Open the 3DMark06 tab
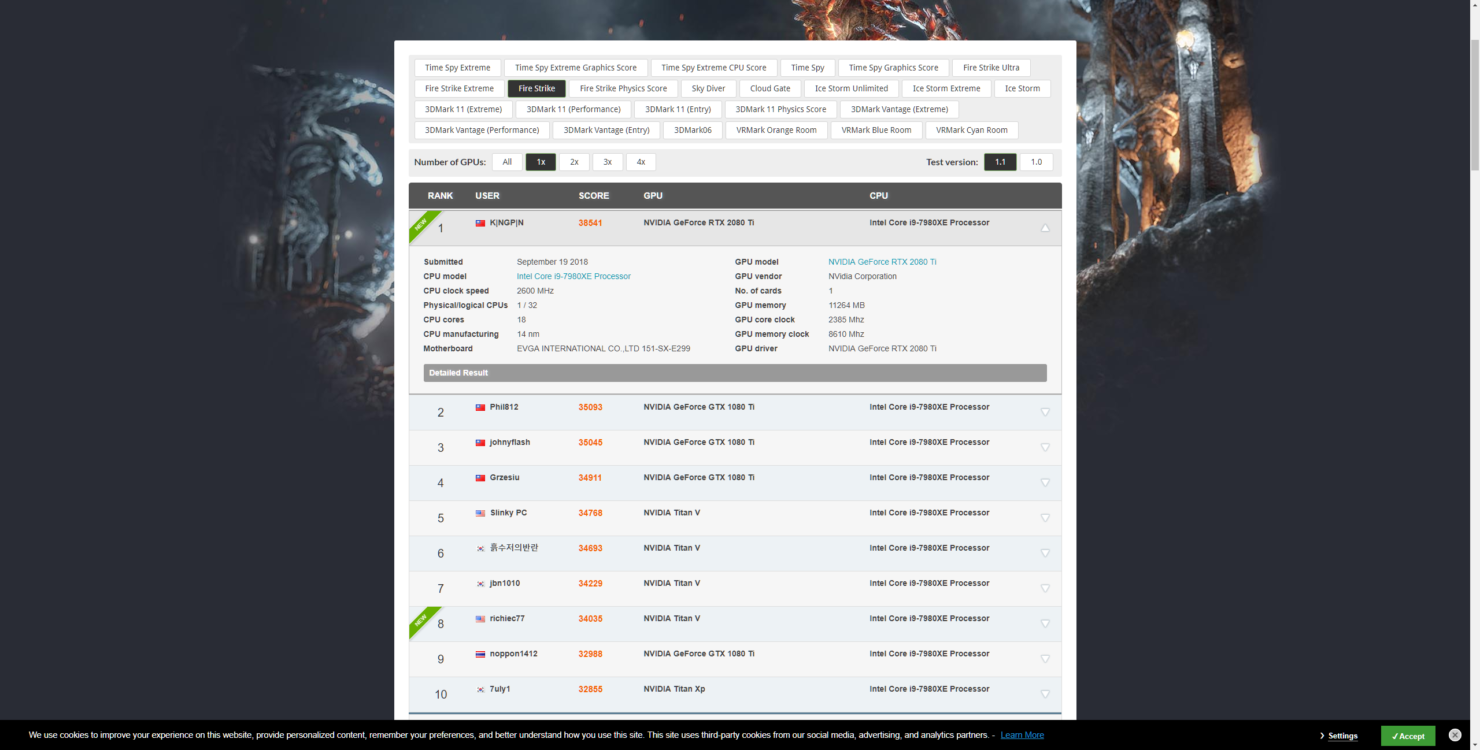1480x750 pixels. coord(693,130)
